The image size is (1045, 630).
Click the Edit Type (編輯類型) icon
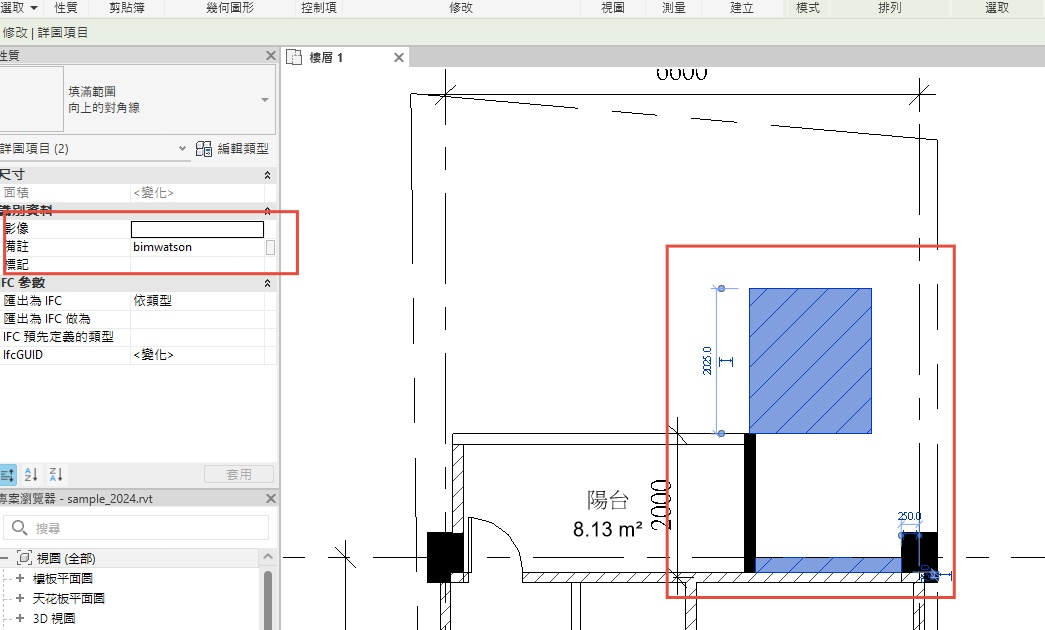click(x=204, y=149)
